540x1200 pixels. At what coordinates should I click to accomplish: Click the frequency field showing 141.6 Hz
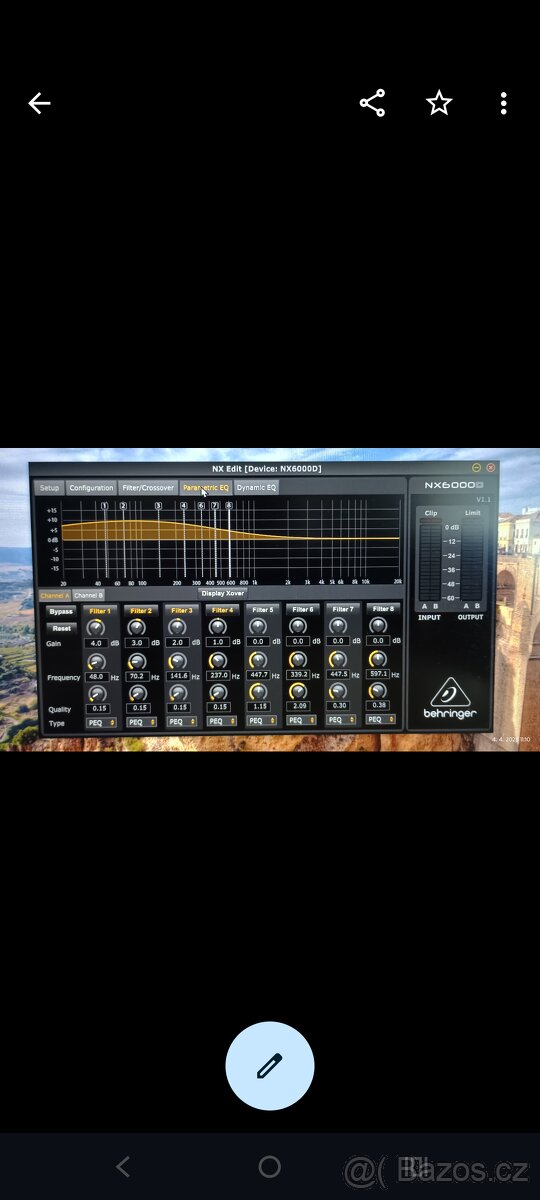click(178, 676)
